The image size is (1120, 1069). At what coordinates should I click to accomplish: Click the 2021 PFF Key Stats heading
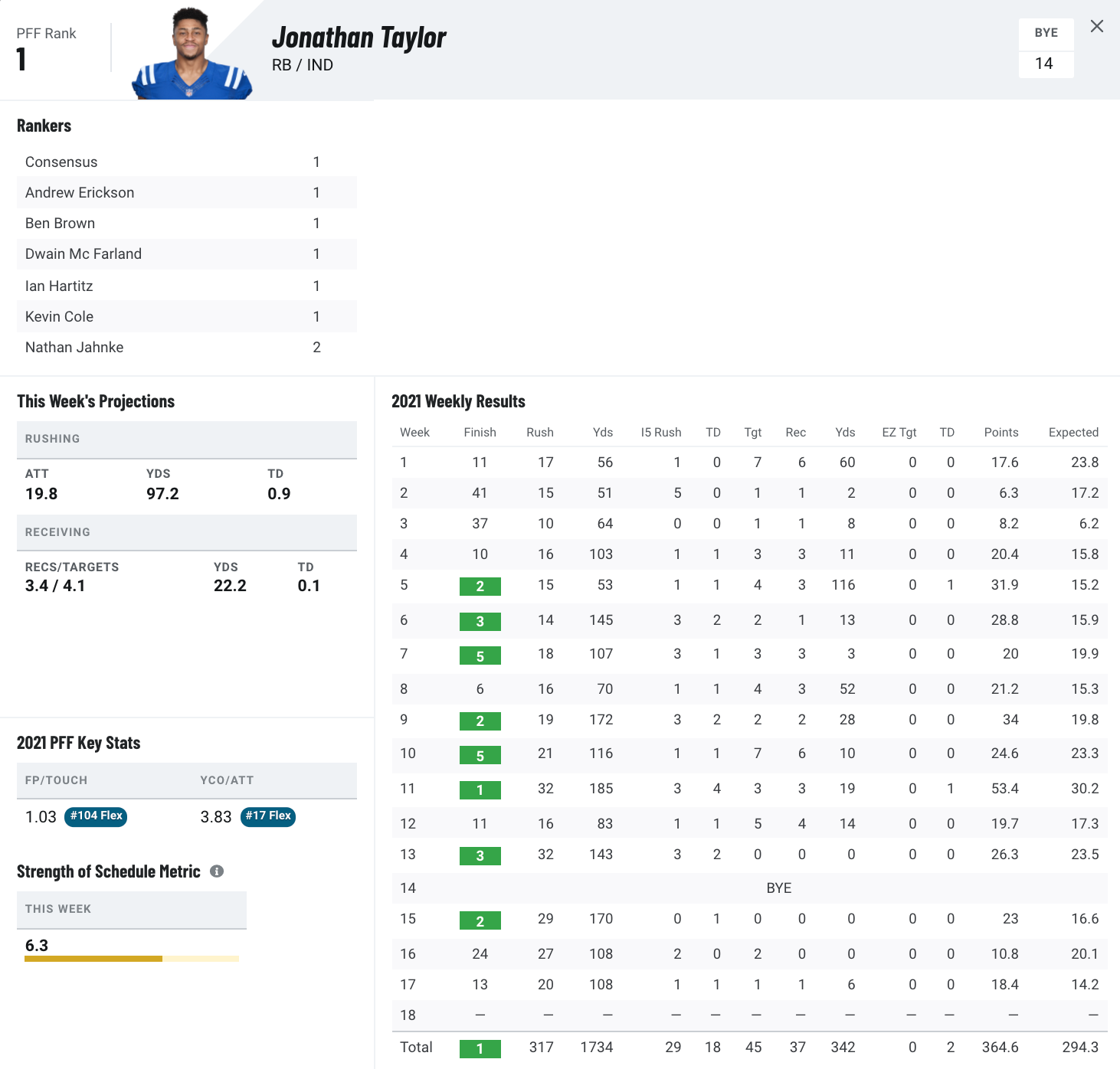click(x=78, y=743)
